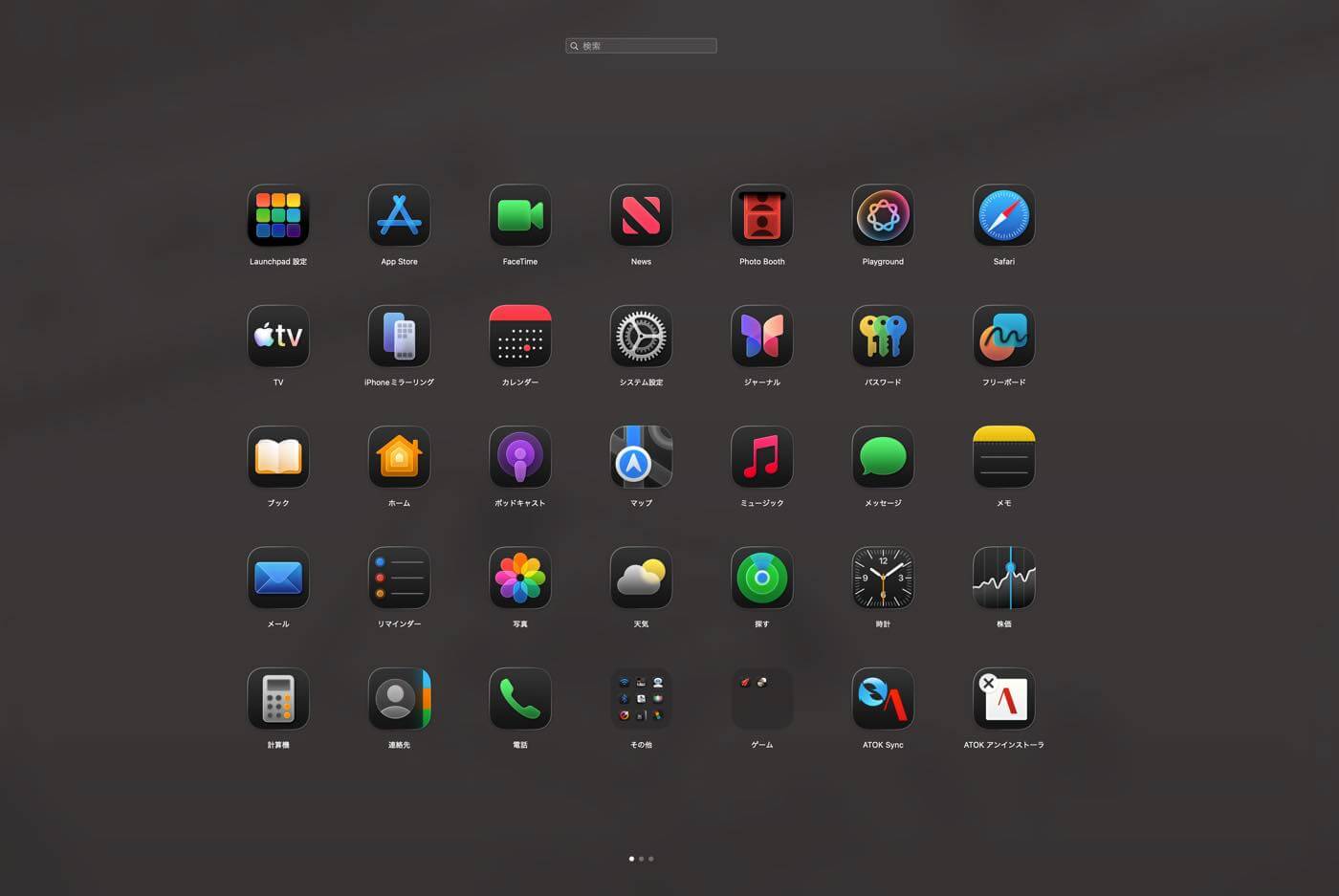Screen dimensions: 1339x896
Task: Expand the その他 (Other) folder
Action: [x=641, y=699]
